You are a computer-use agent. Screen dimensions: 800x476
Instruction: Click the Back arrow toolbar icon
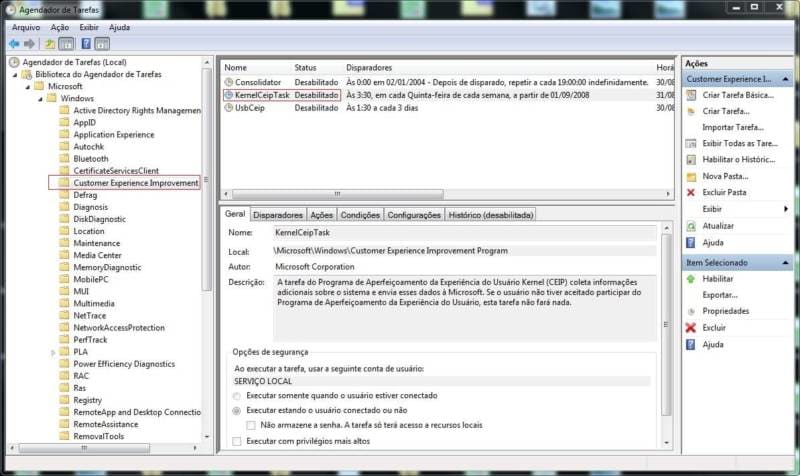tap(14, 44)
